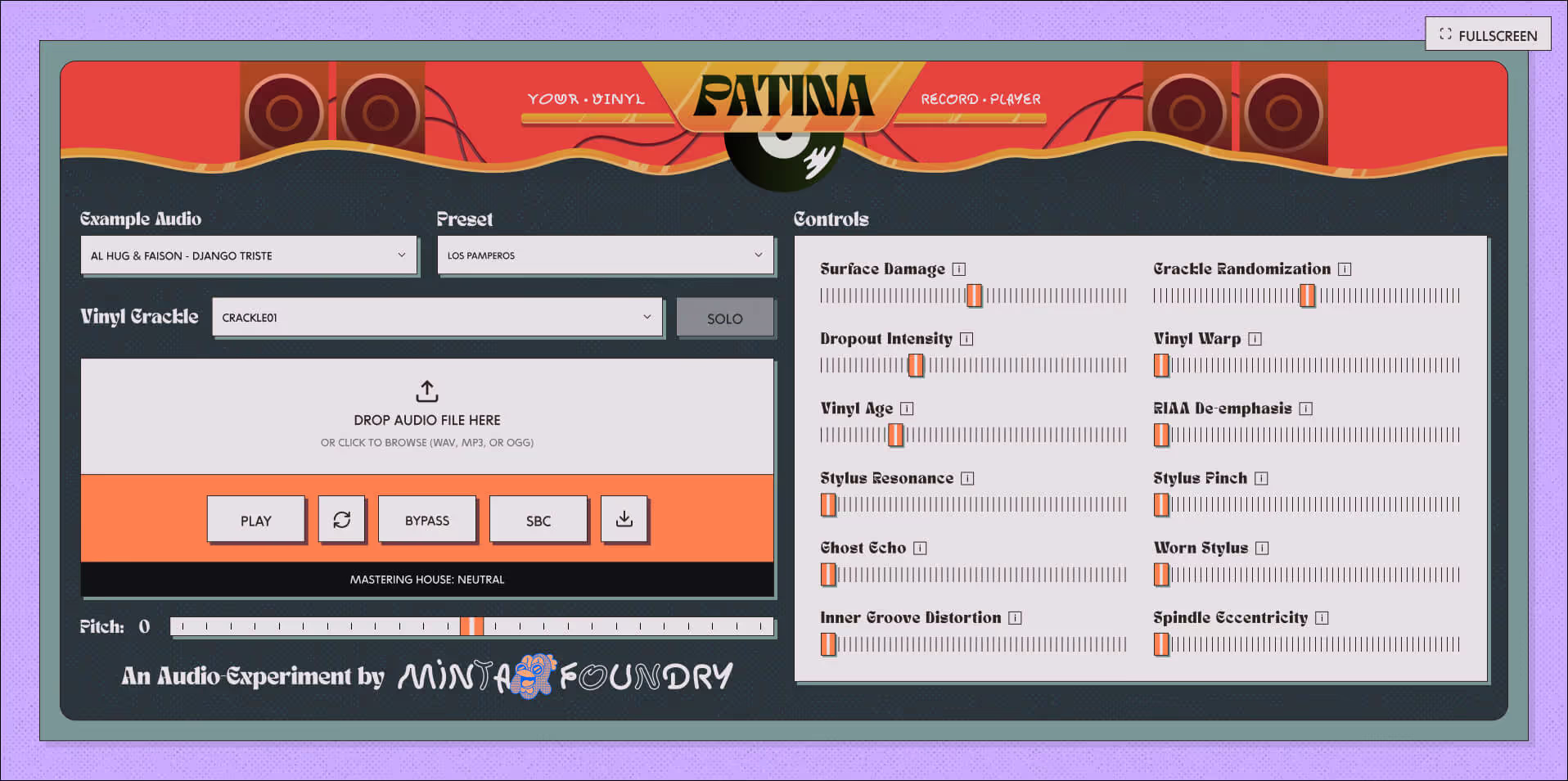Open the Crackle Randomization info icon
The width and height of the screenshot is (1568, 781).
(1345, 269)
